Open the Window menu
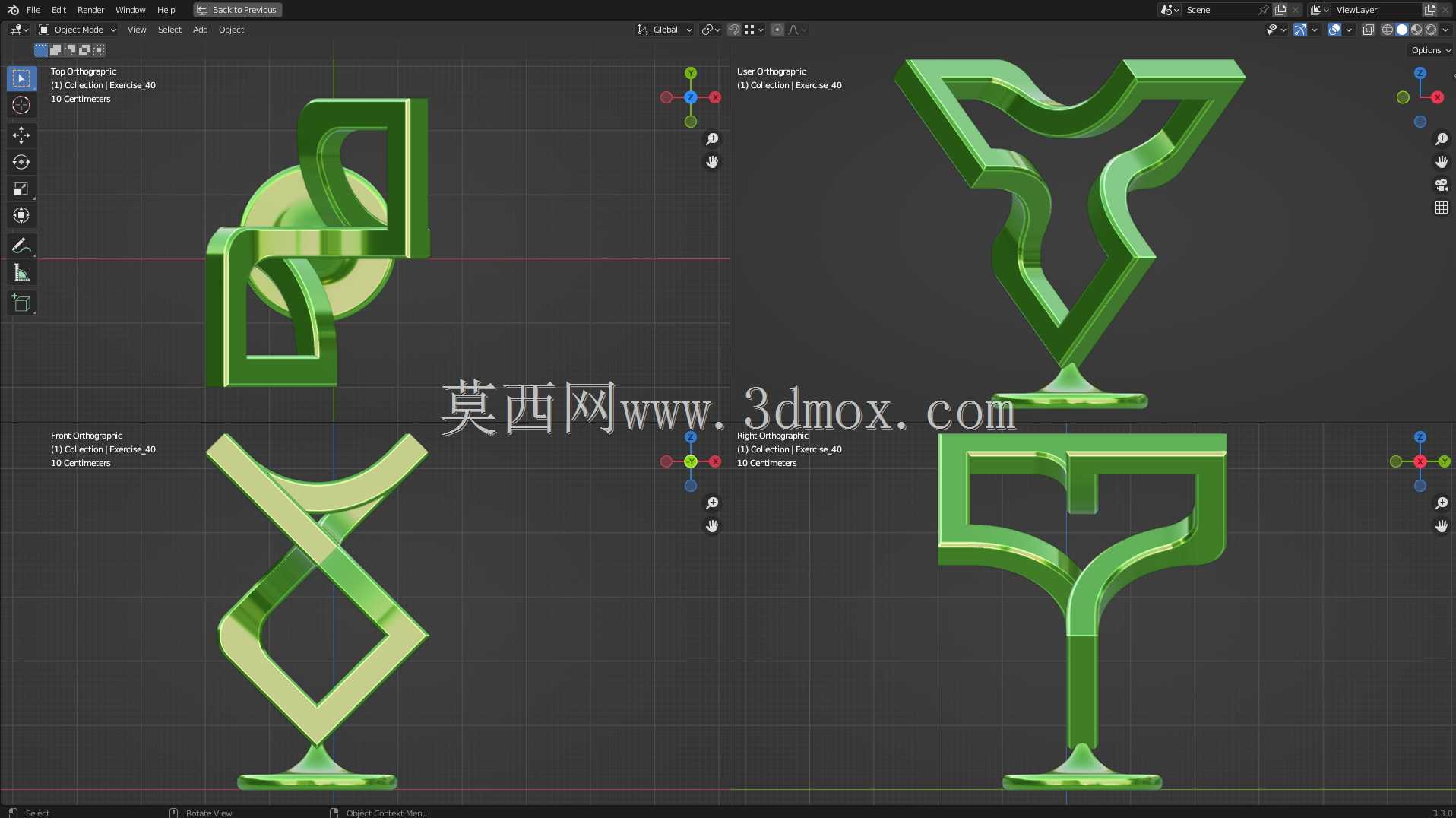This screenshot has width=1456, height=818. (130, 10)
